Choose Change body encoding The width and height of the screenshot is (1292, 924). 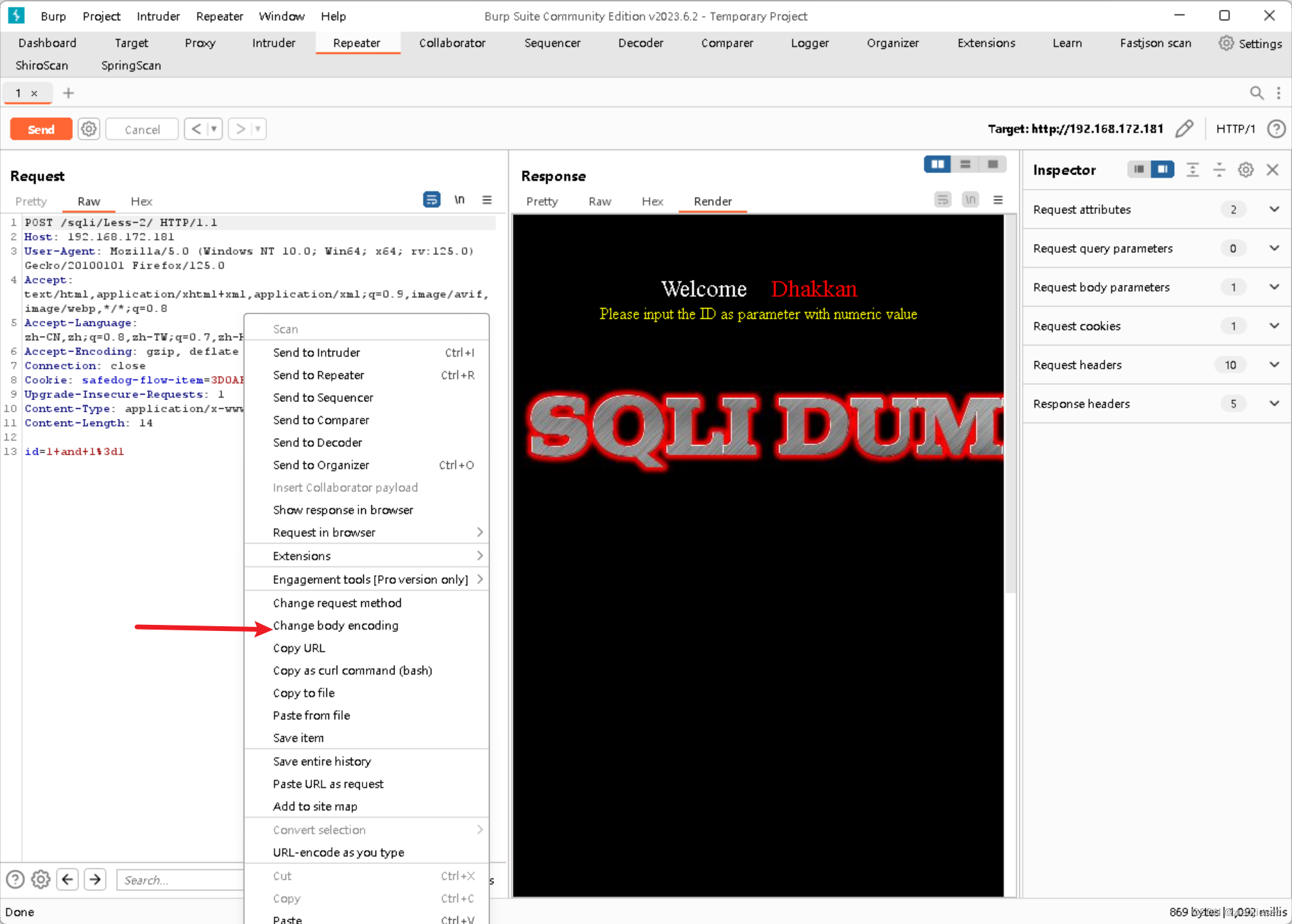tap(367, 626)
